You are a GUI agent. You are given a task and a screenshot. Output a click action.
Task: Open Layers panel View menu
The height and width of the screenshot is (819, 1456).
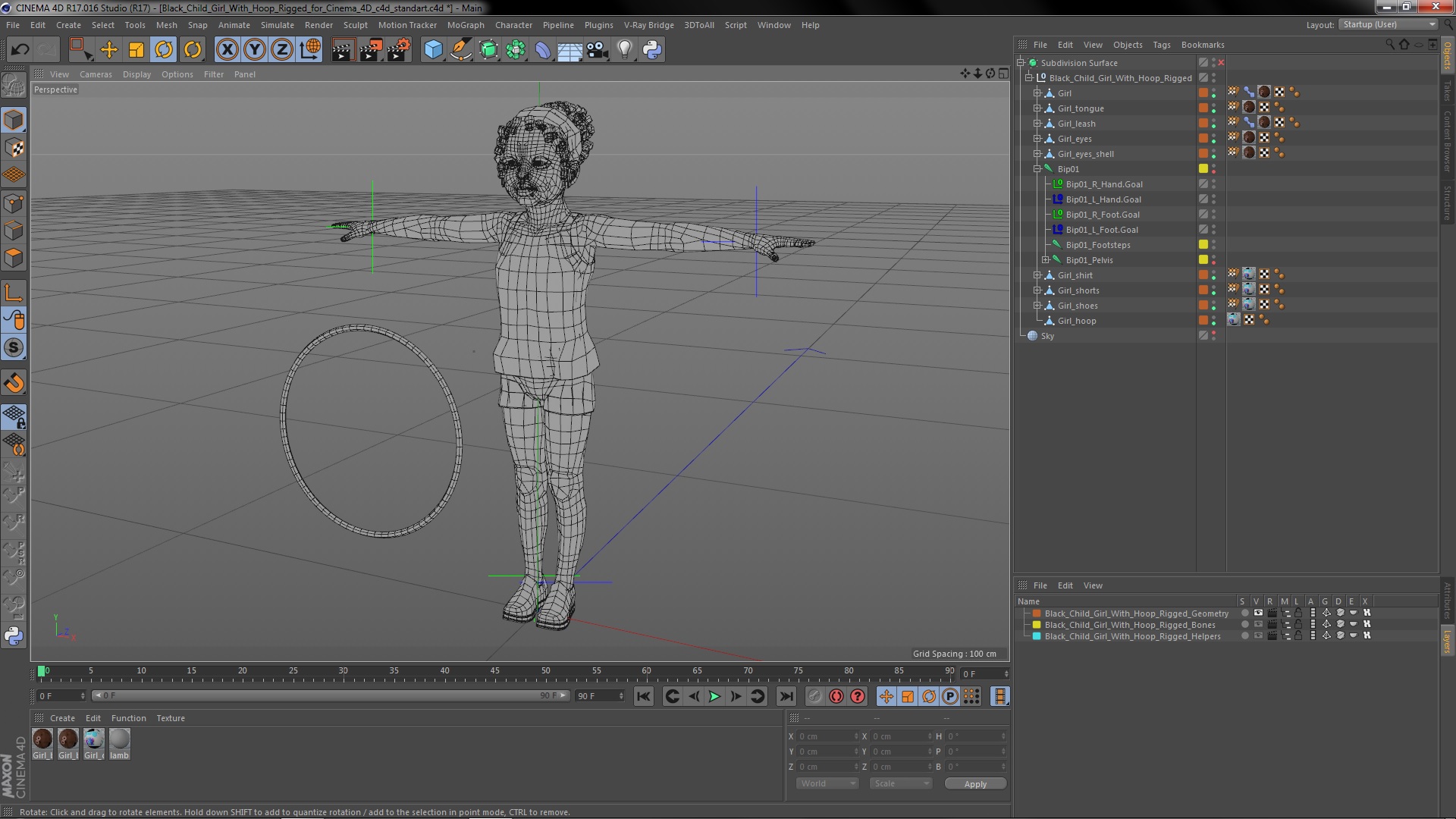[1093, 585]
